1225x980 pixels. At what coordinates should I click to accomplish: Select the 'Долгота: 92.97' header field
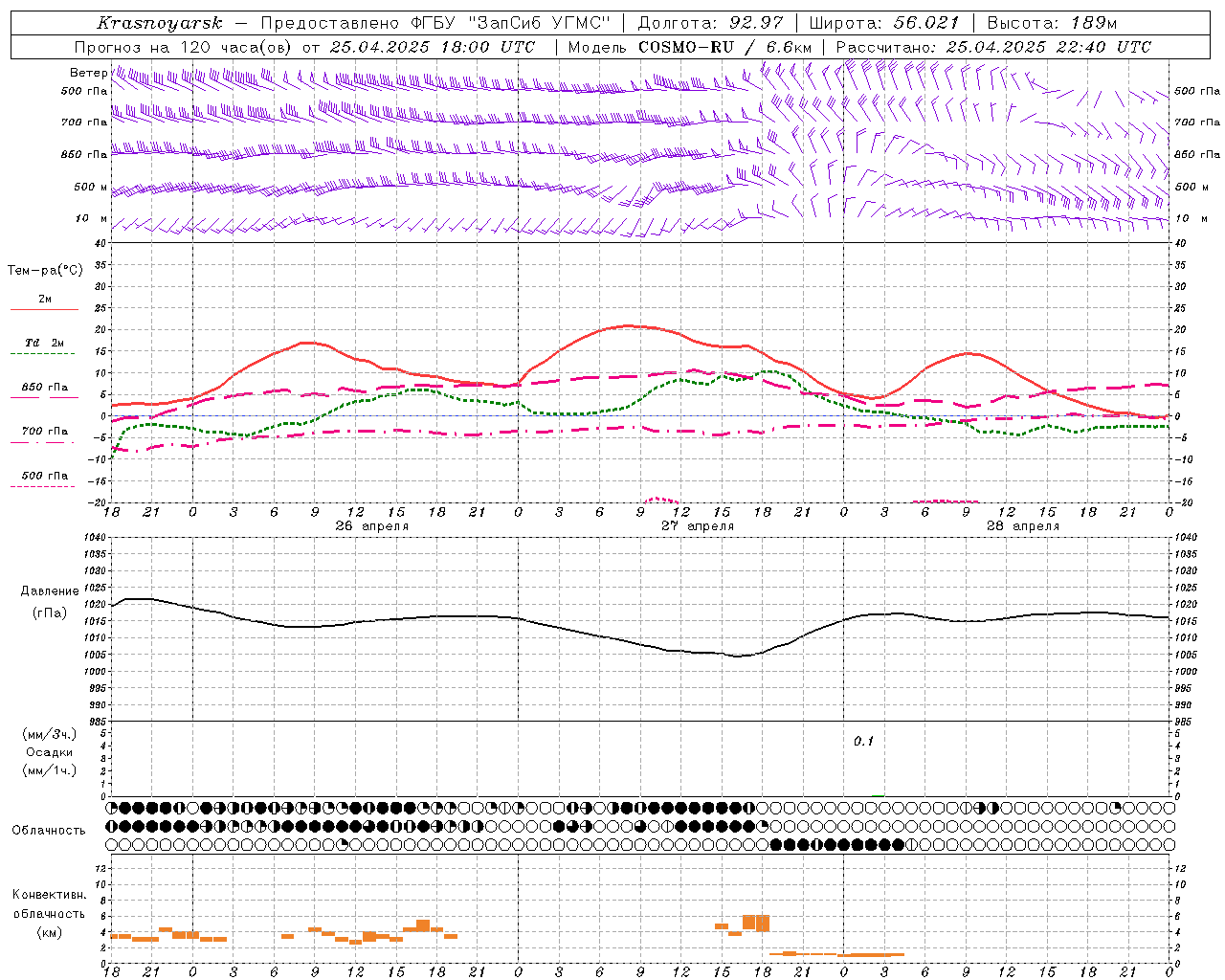coord(709,23)
